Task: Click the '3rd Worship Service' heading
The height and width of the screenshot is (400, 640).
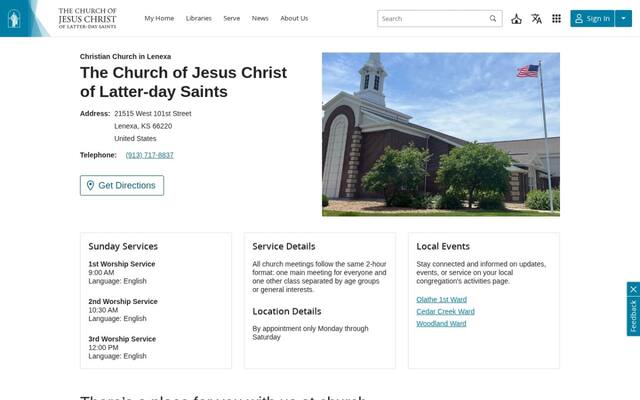Action: pos(122,339)
